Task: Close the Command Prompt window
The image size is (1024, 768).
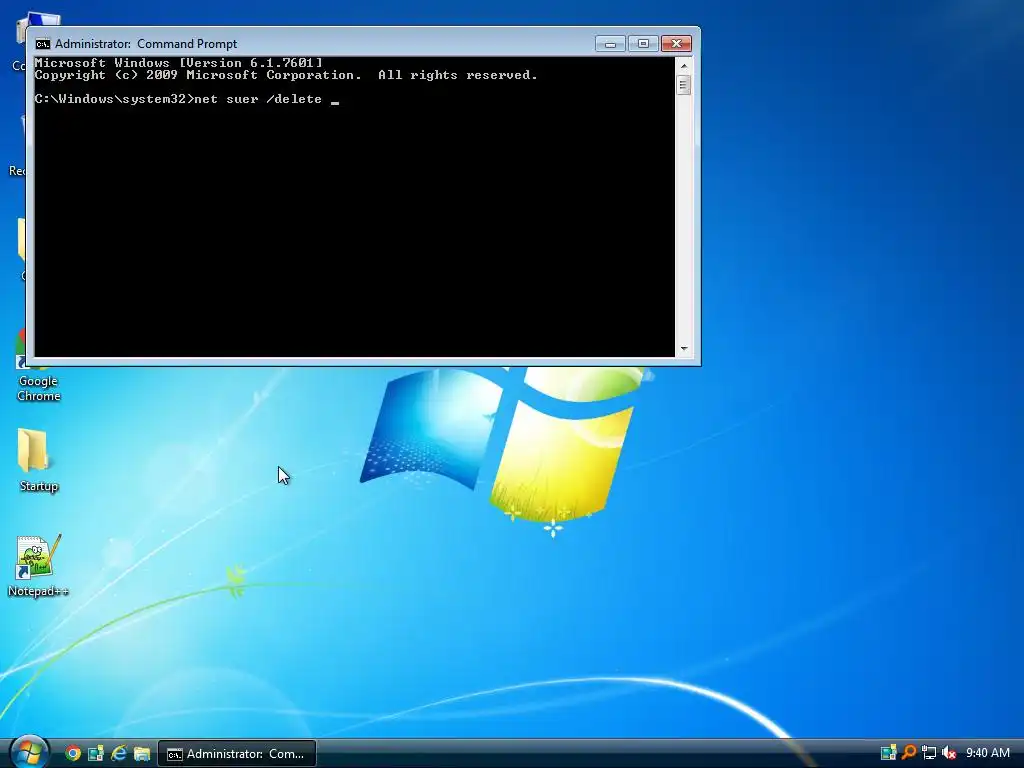Action: tap(677, 44)
